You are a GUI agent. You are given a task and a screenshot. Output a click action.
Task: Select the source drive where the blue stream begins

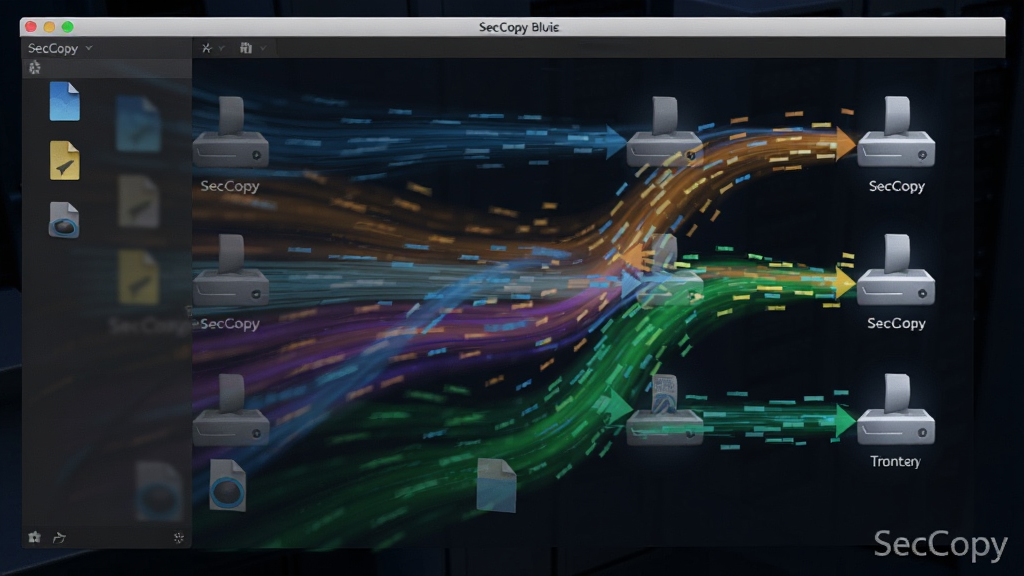pyautogui.click(x=231, y=132)
